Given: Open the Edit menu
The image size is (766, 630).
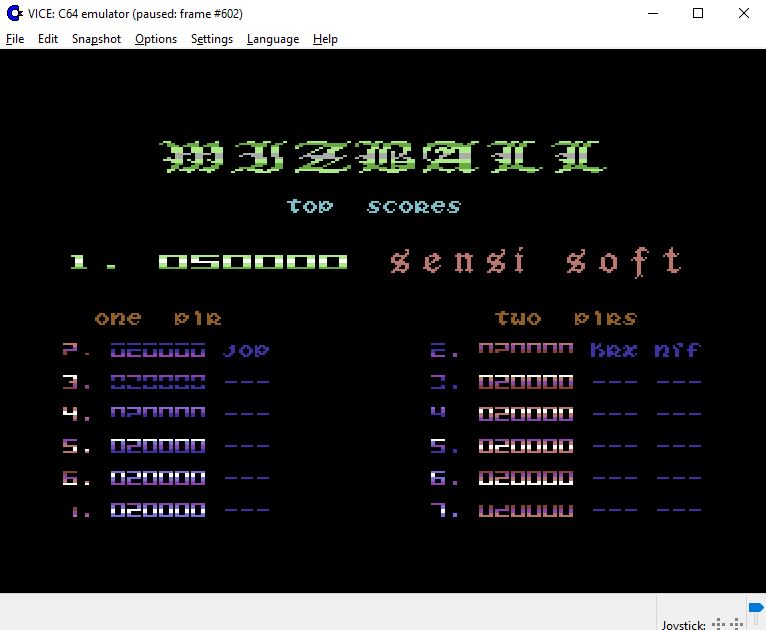Looking at the screenshot, I should 48,39.
